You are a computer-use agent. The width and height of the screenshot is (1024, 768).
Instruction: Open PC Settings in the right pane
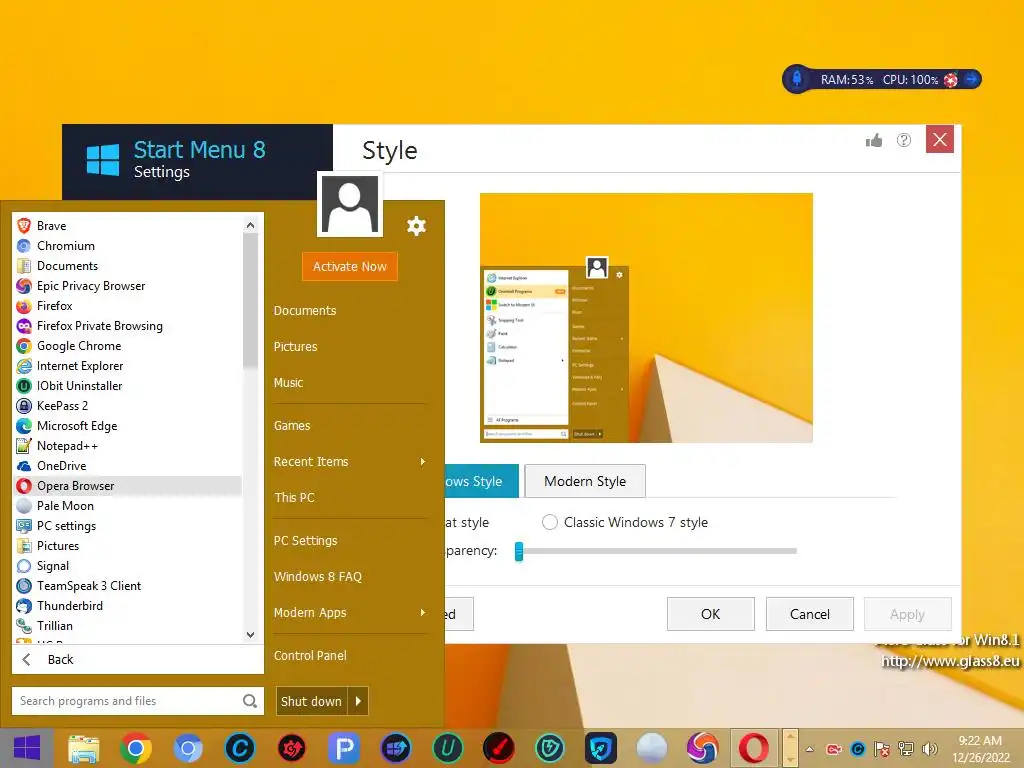306,541
